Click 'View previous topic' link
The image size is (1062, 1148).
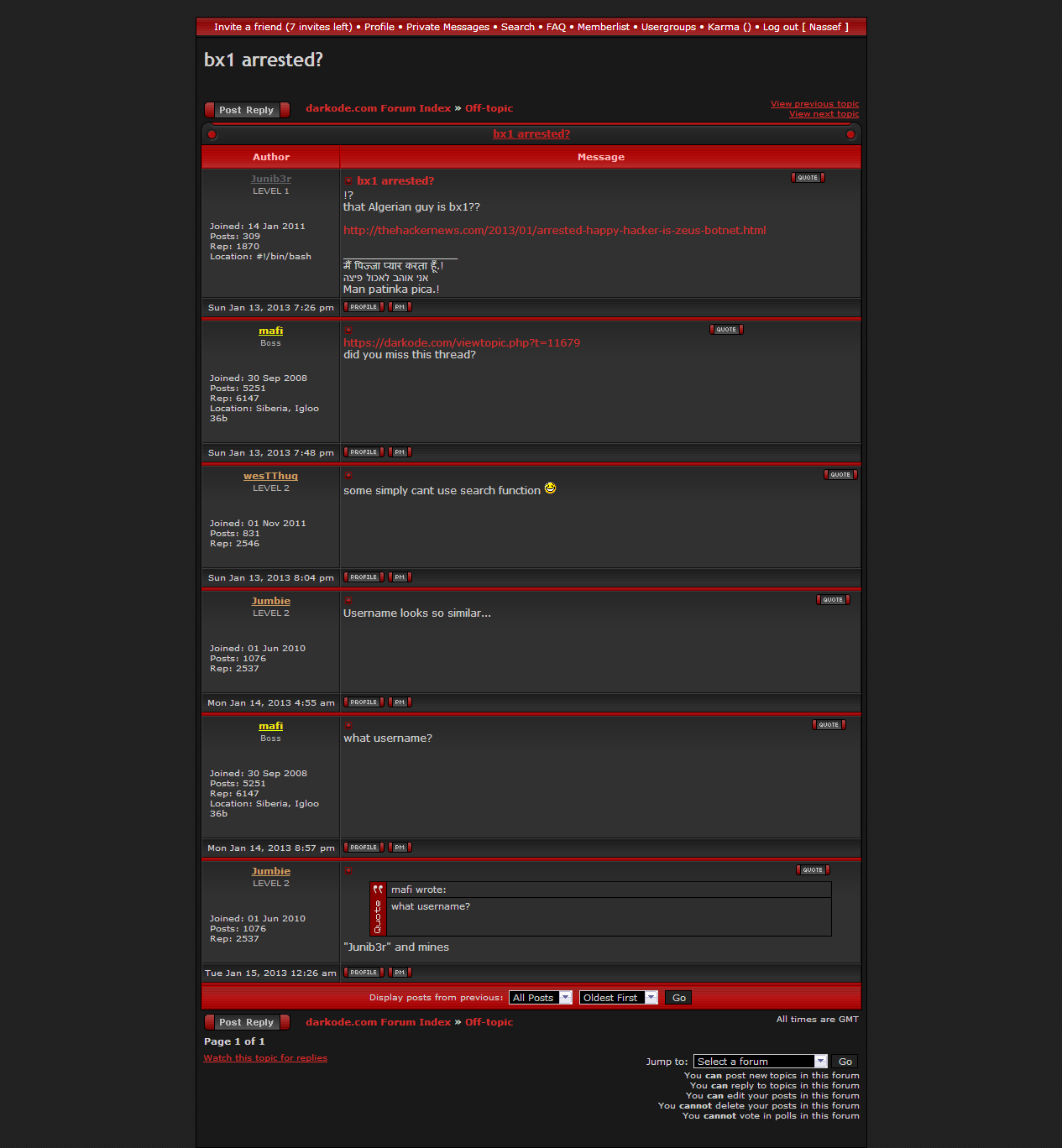[x=814, y=104]
